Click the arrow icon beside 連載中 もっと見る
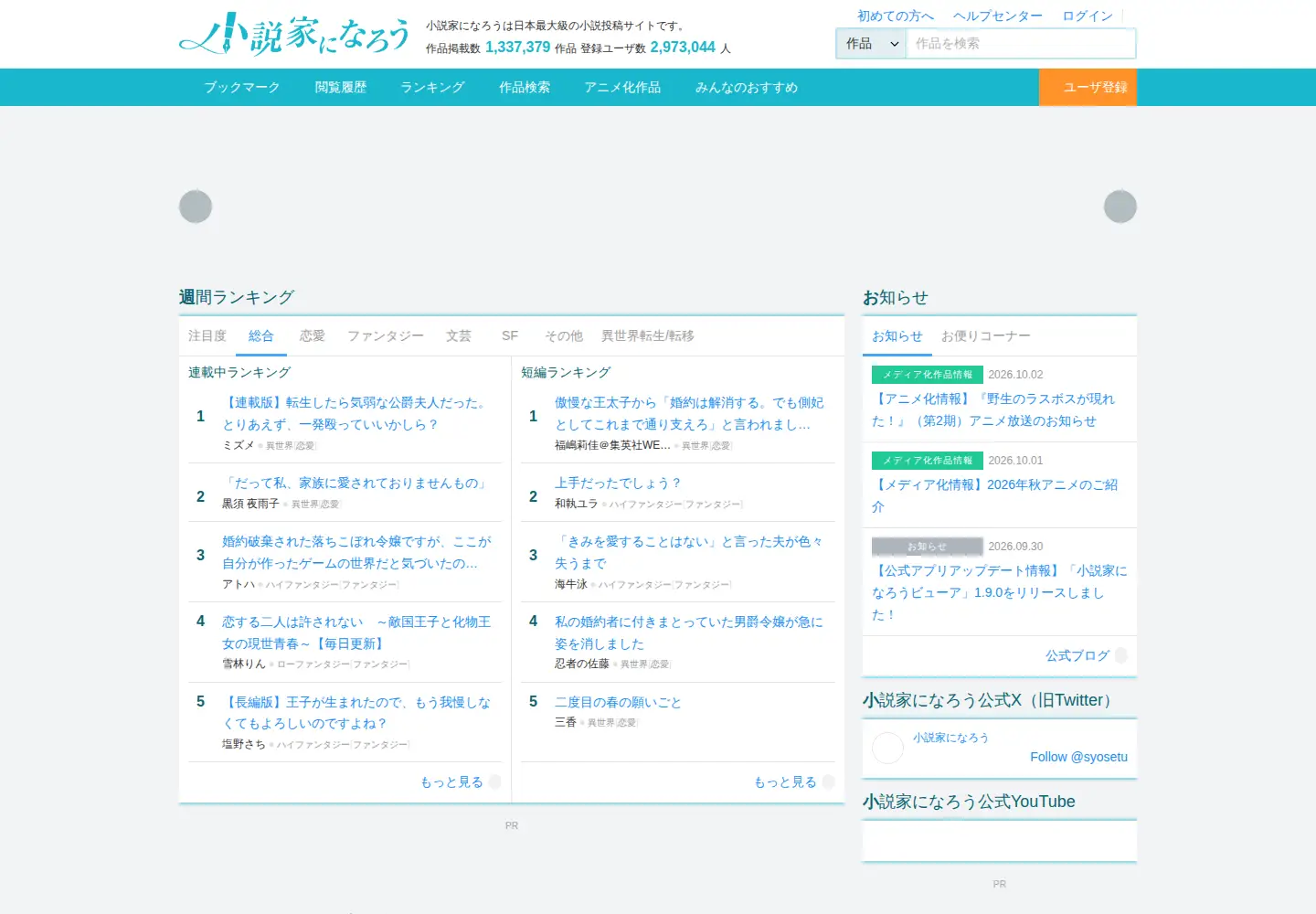Image resolution: width=1316 pixels, height=914 pixels. [494, 781]
